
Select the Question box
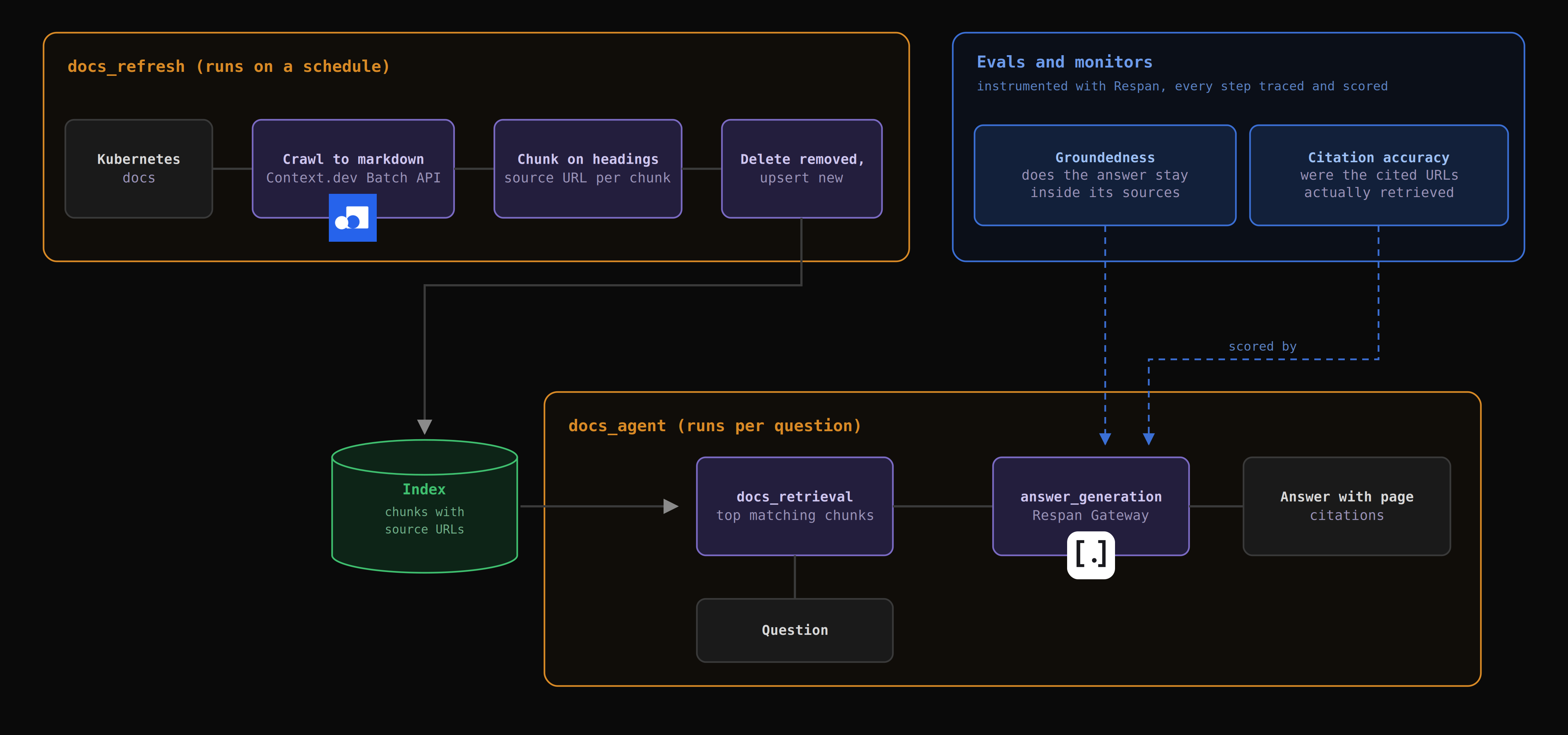click(x=795, y=630)
